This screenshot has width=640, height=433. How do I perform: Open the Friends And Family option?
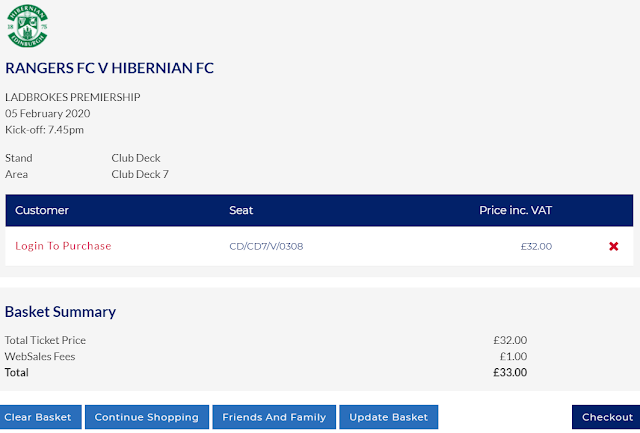pos(274,417)
